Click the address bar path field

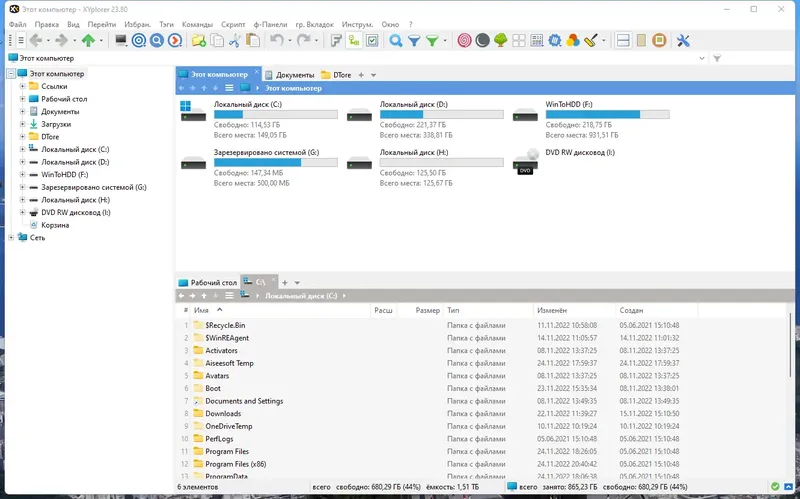pos(352,58)
